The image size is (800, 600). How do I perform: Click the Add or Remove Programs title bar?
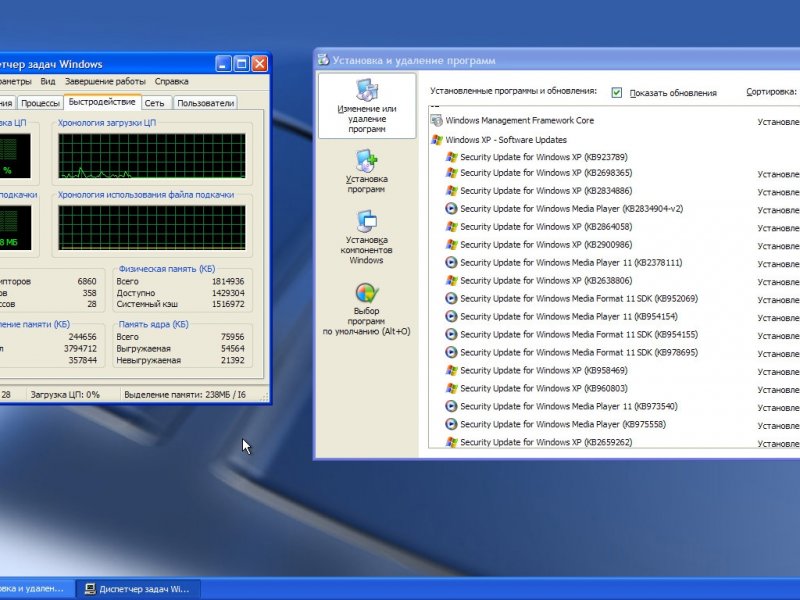tap(557, 61)
